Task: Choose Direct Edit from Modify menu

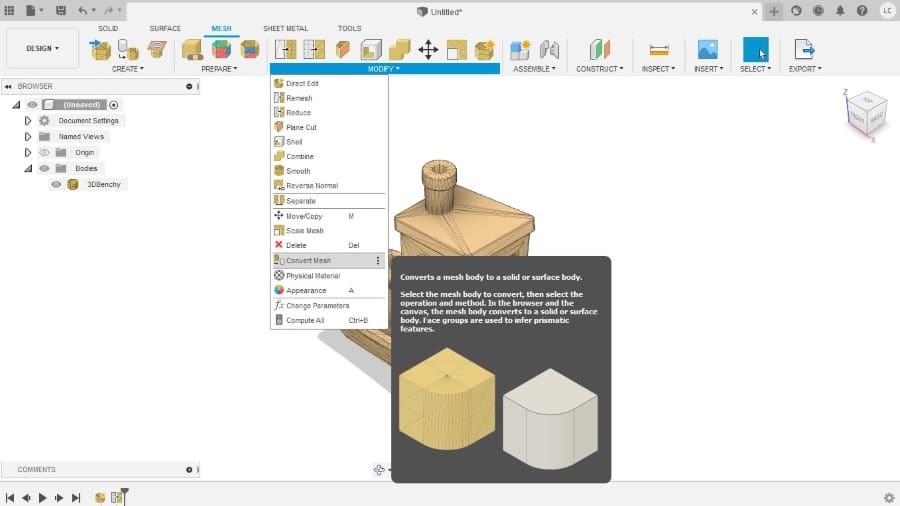Action: coord(329,83)
